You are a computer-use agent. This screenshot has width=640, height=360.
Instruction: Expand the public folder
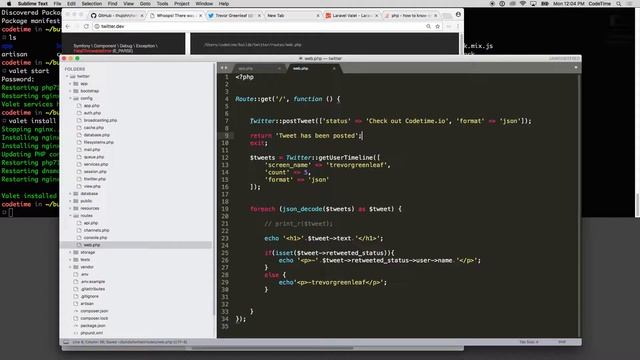tap(70, 201)
